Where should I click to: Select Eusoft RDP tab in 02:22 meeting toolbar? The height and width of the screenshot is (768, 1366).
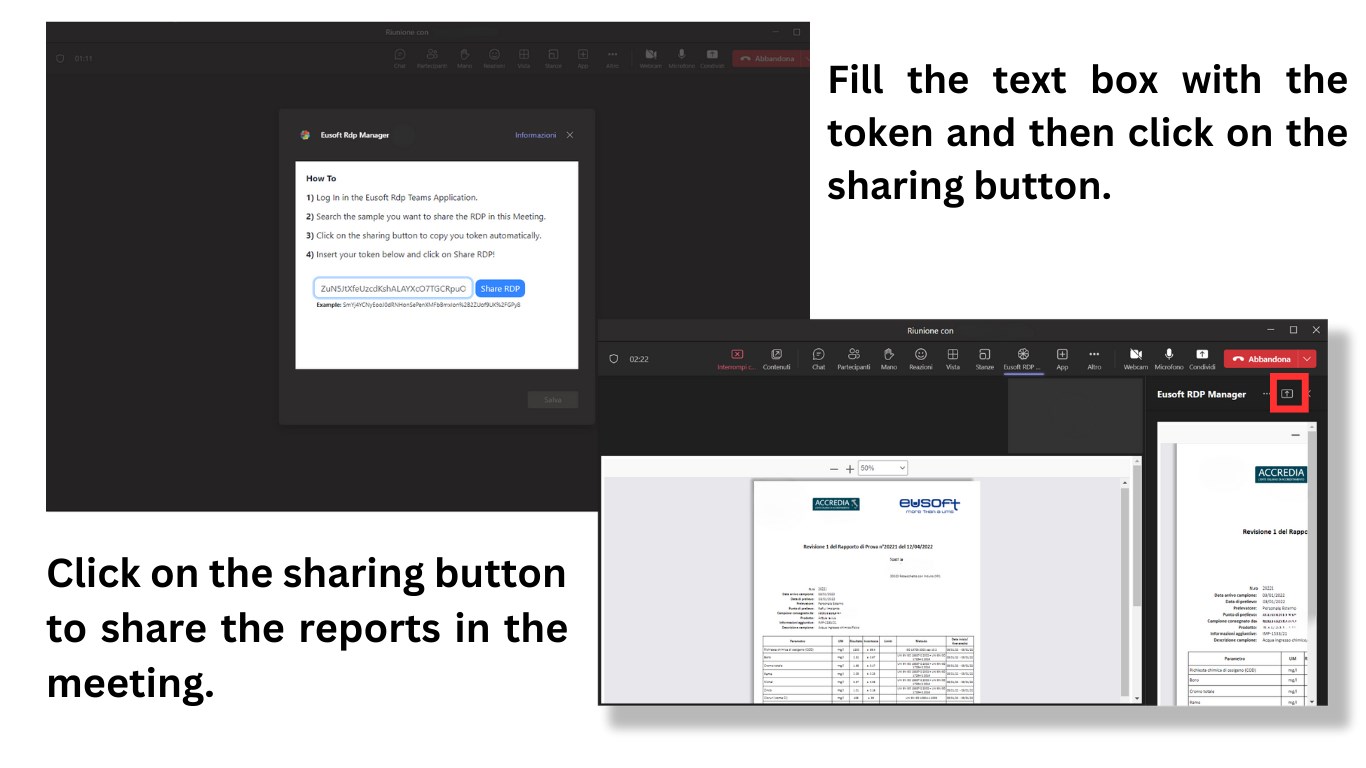[x=1023, y=359]
